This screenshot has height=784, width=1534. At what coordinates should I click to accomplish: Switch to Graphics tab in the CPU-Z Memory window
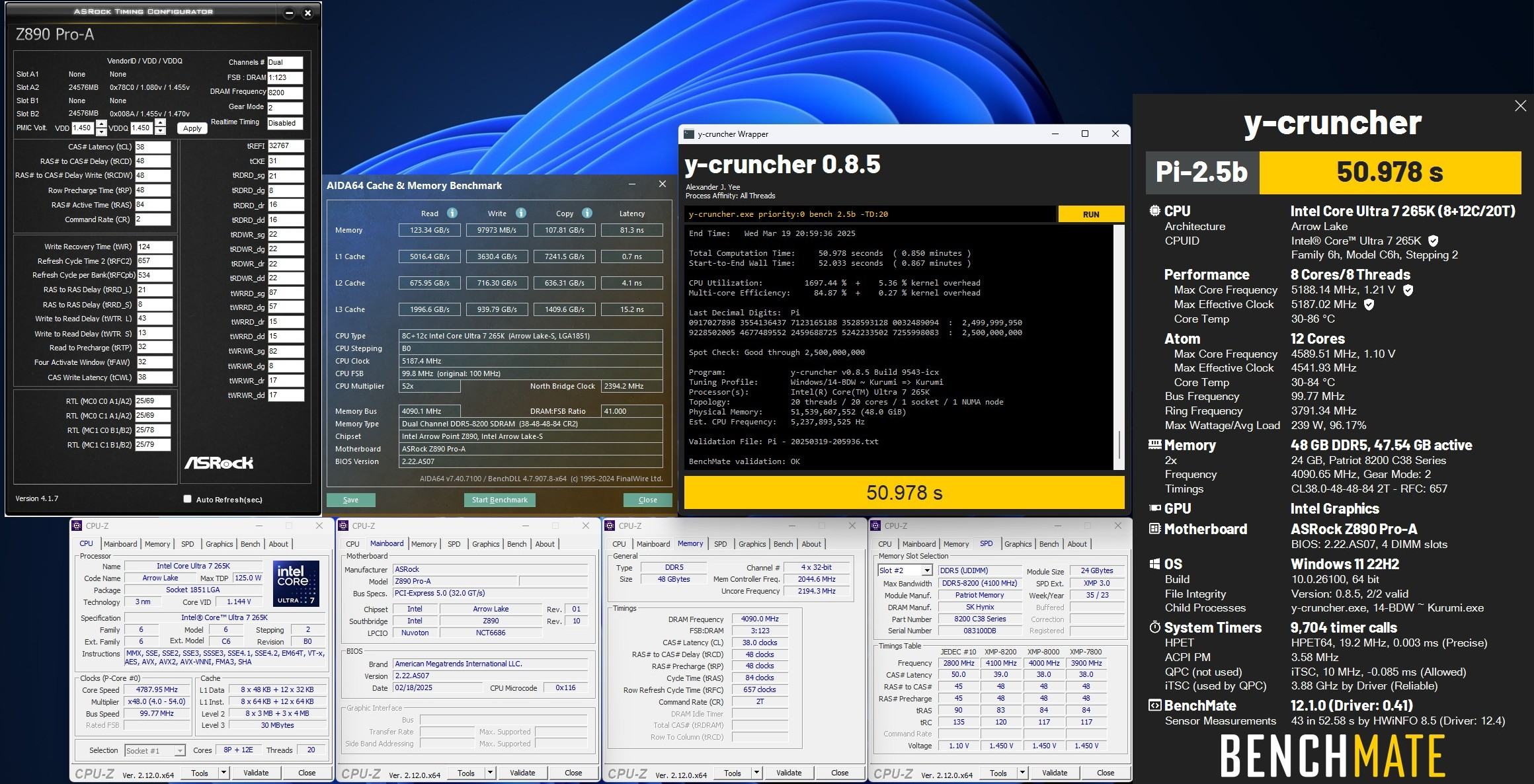pos(752,544)
